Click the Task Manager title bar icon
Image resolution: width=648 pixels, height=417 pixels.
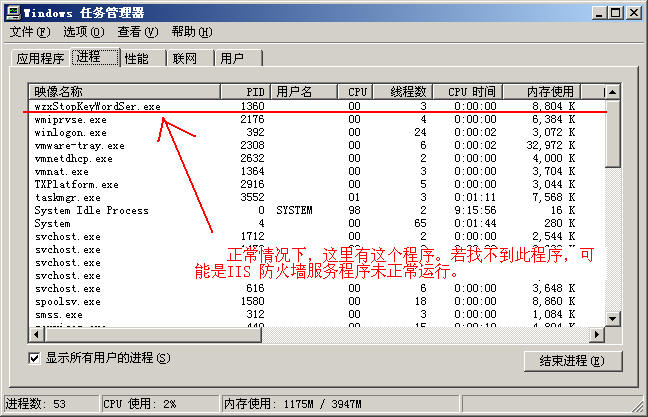coord(13,12)
